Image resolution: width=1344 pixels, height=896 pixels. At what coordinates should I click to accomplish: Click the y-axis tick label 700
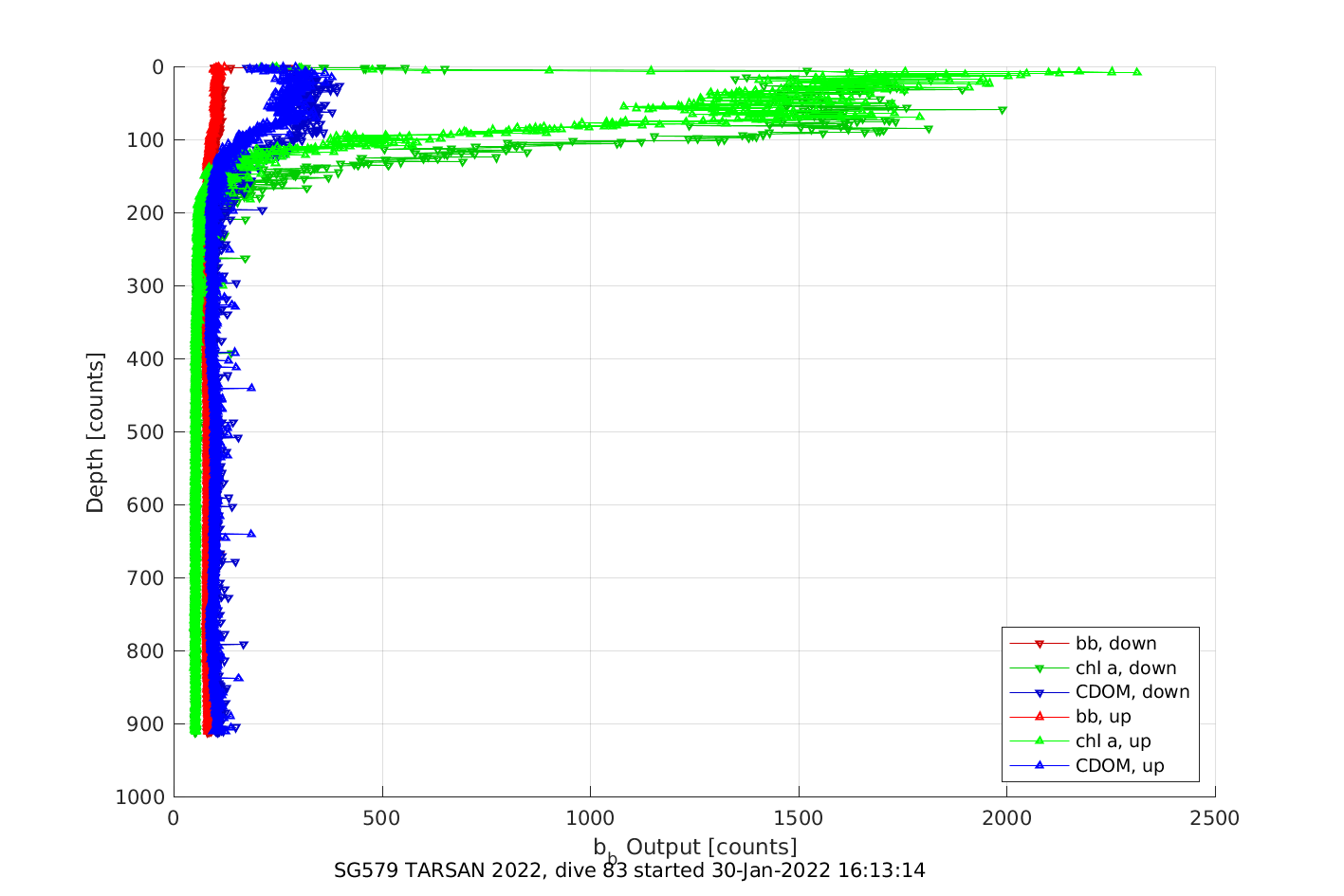[145, 578]
